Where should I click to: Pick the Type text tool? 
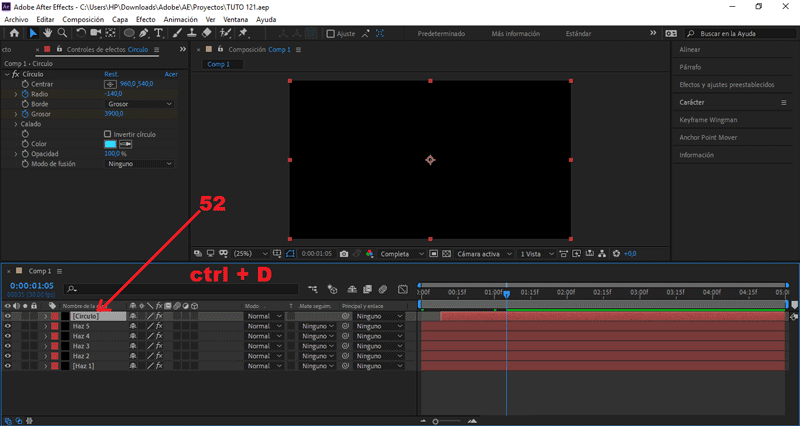[x=158, y=32]
